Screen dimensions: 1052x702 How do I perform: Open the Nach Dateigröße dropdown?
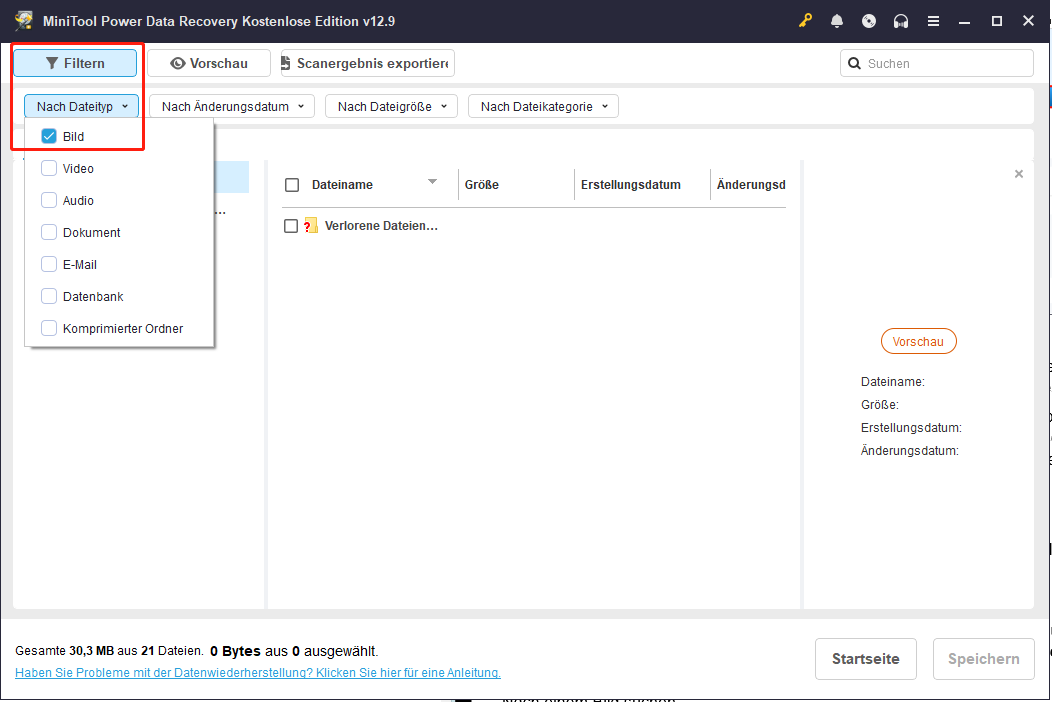(x=391, y=106)
